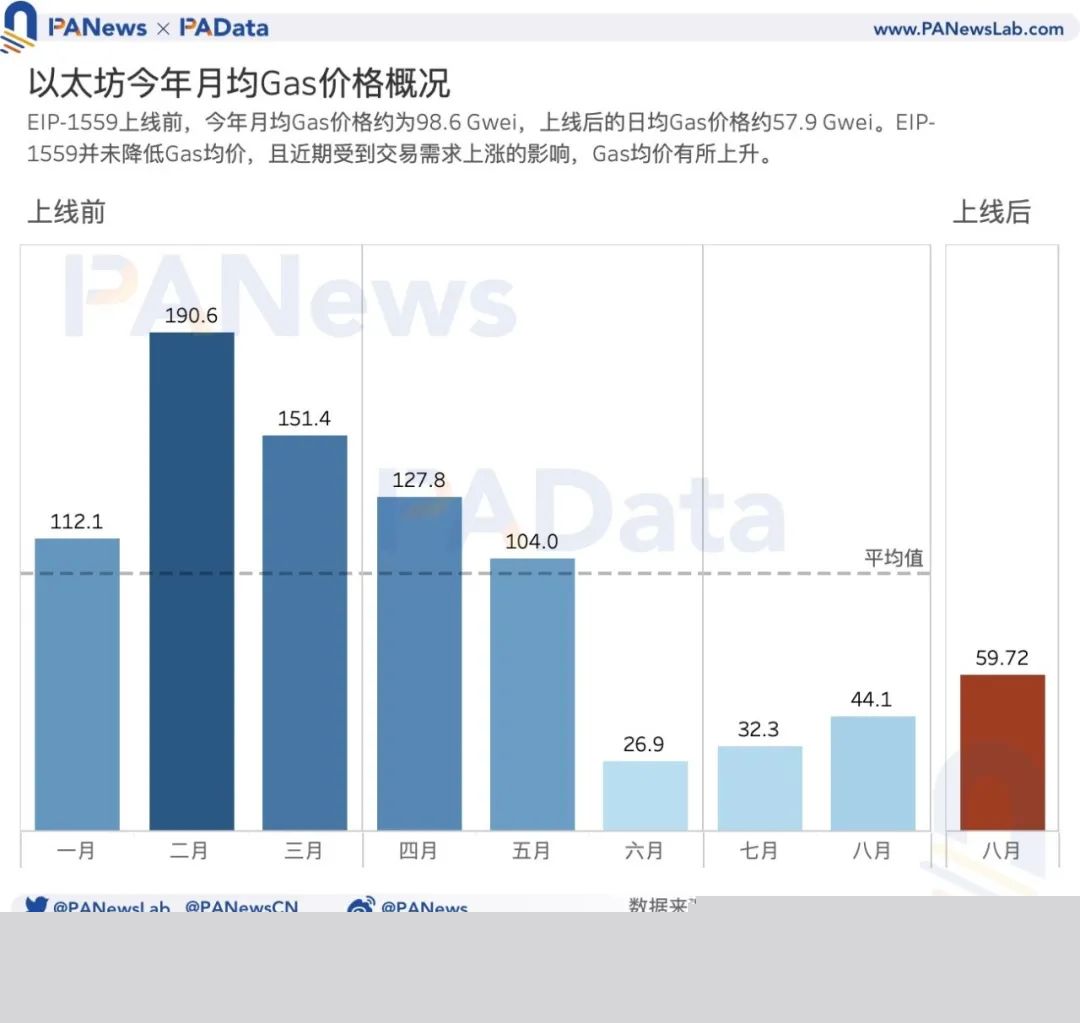Click the '八月' label under the blue bar
1080x1023 pixels.
click(x=872, y=851)
